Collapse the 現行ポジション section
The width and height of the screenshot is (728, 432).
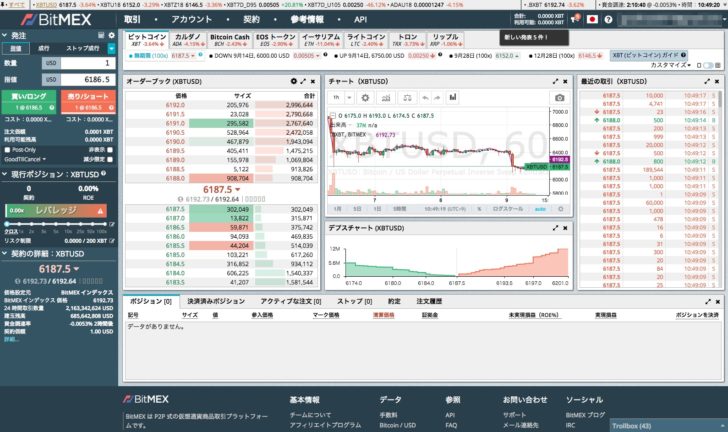(5, 174)
